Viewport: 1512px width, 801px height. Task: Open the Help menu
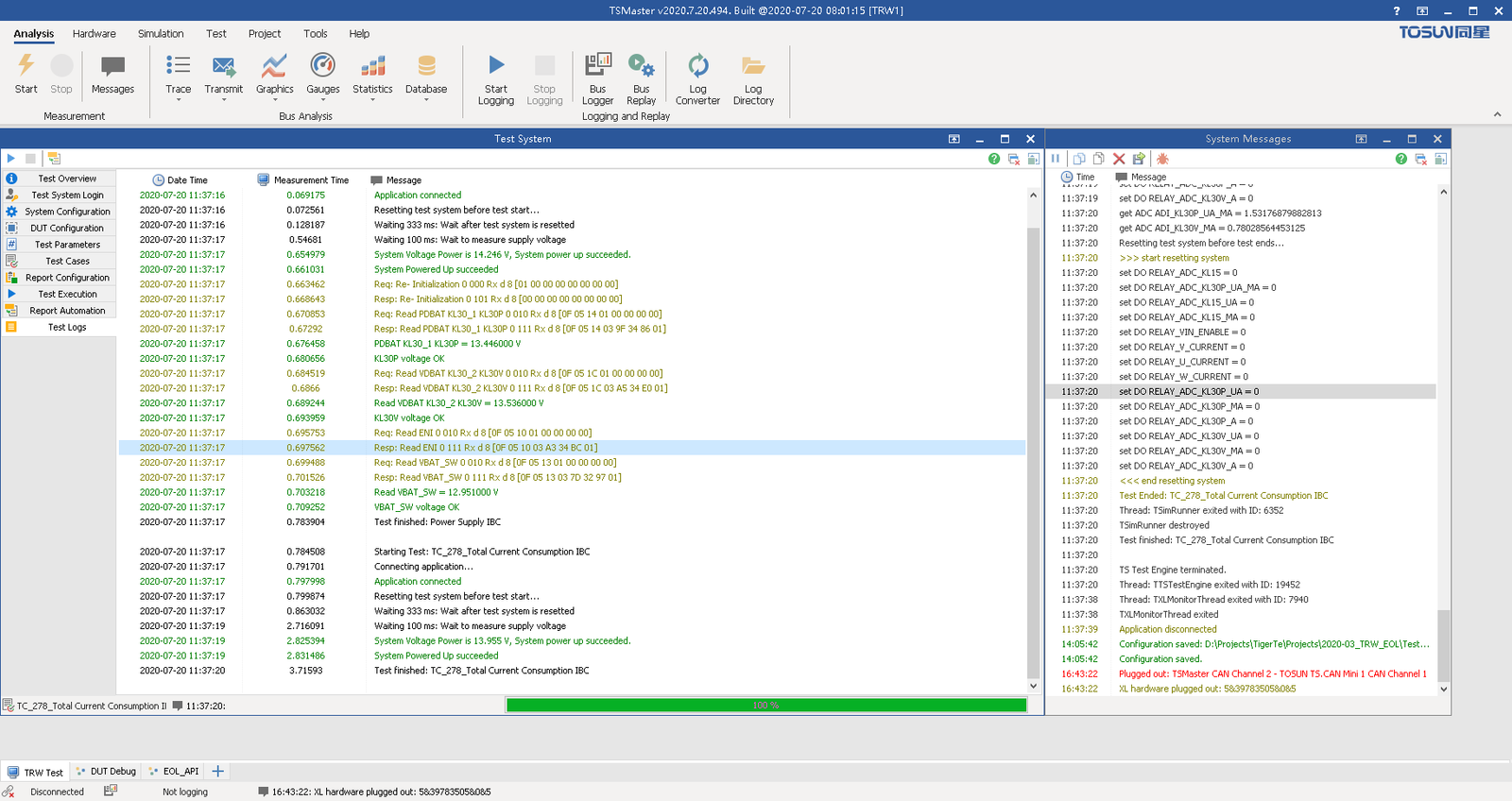click(359, 34)
